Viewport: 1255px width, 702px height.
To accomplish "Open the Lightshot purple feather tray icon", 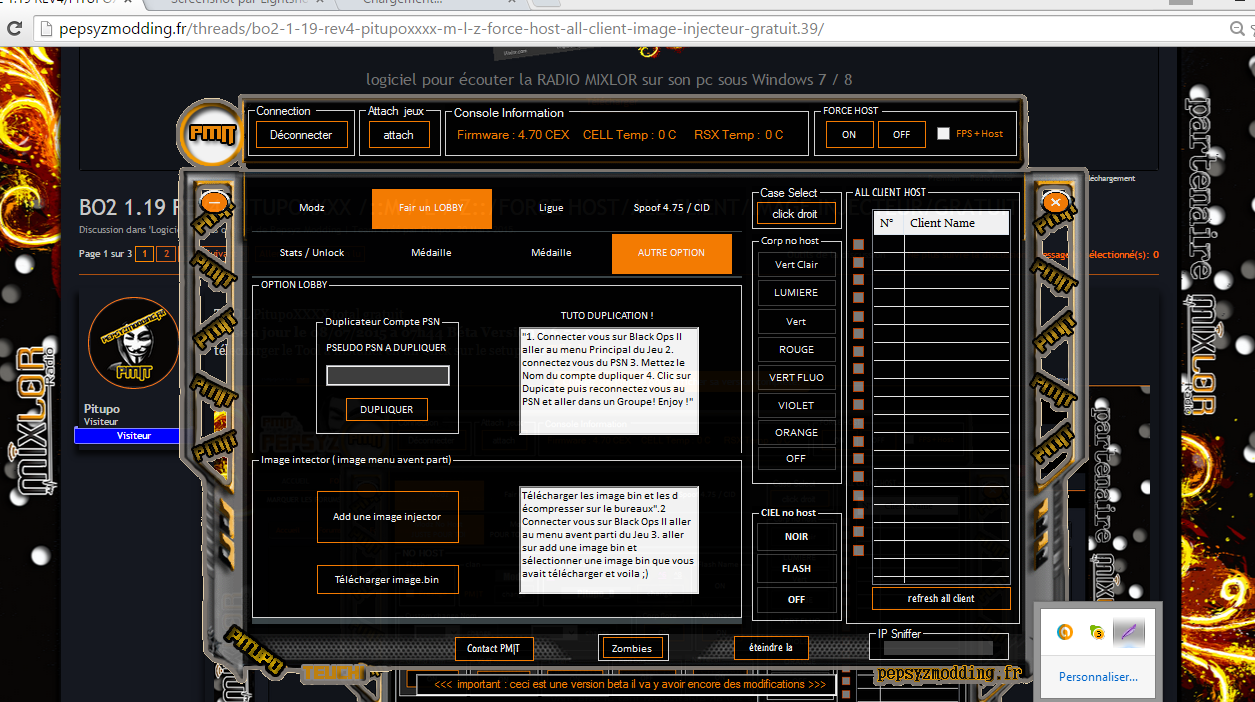I will [x=1128, y=632].
